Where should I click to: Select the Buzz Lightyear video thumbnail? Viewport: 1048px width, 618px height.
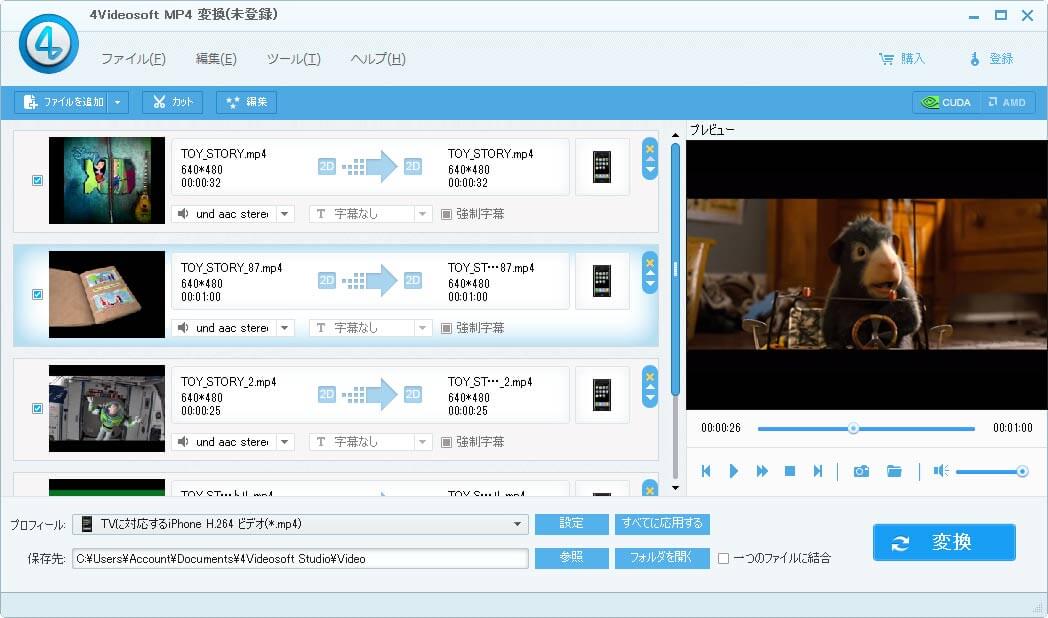coord(106,408)
